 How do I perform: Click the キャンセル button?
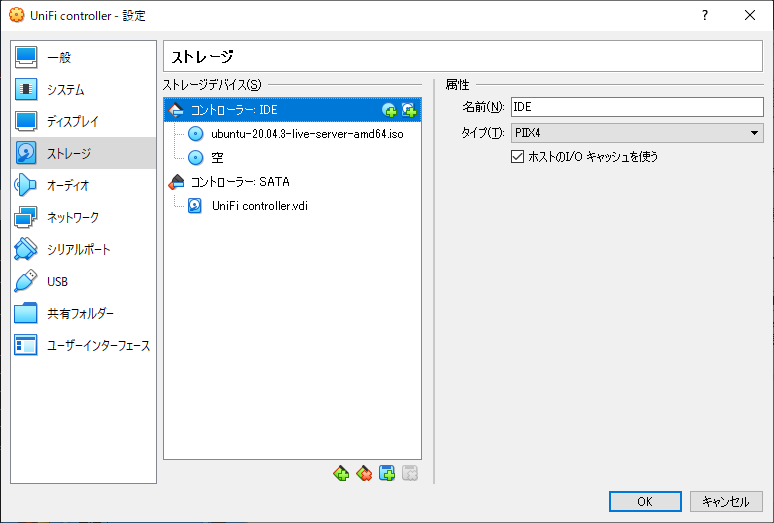[x=726, y=501]
